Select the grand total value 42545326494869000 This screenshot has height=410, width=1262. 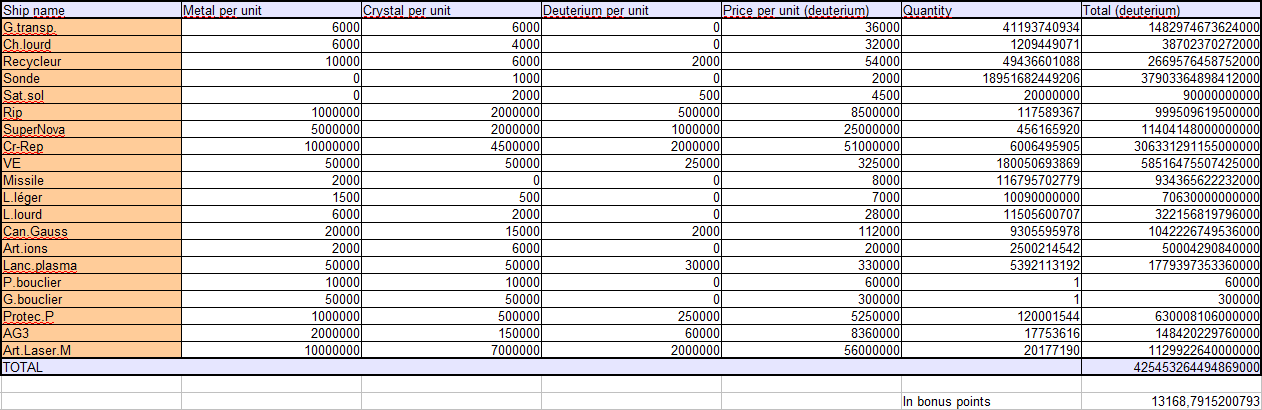click(x=1171, y=368)
